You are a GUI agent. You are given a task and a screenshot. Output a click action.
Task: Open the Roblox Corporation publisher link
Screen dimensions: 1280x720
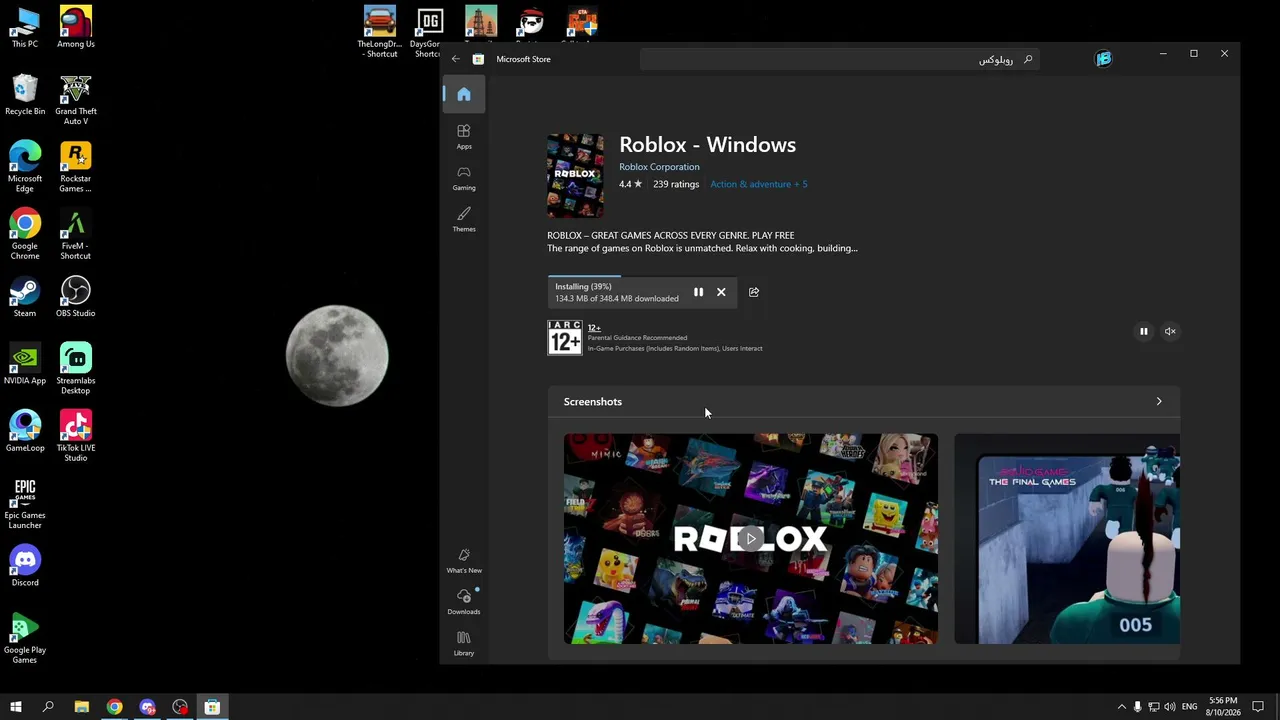659,167
